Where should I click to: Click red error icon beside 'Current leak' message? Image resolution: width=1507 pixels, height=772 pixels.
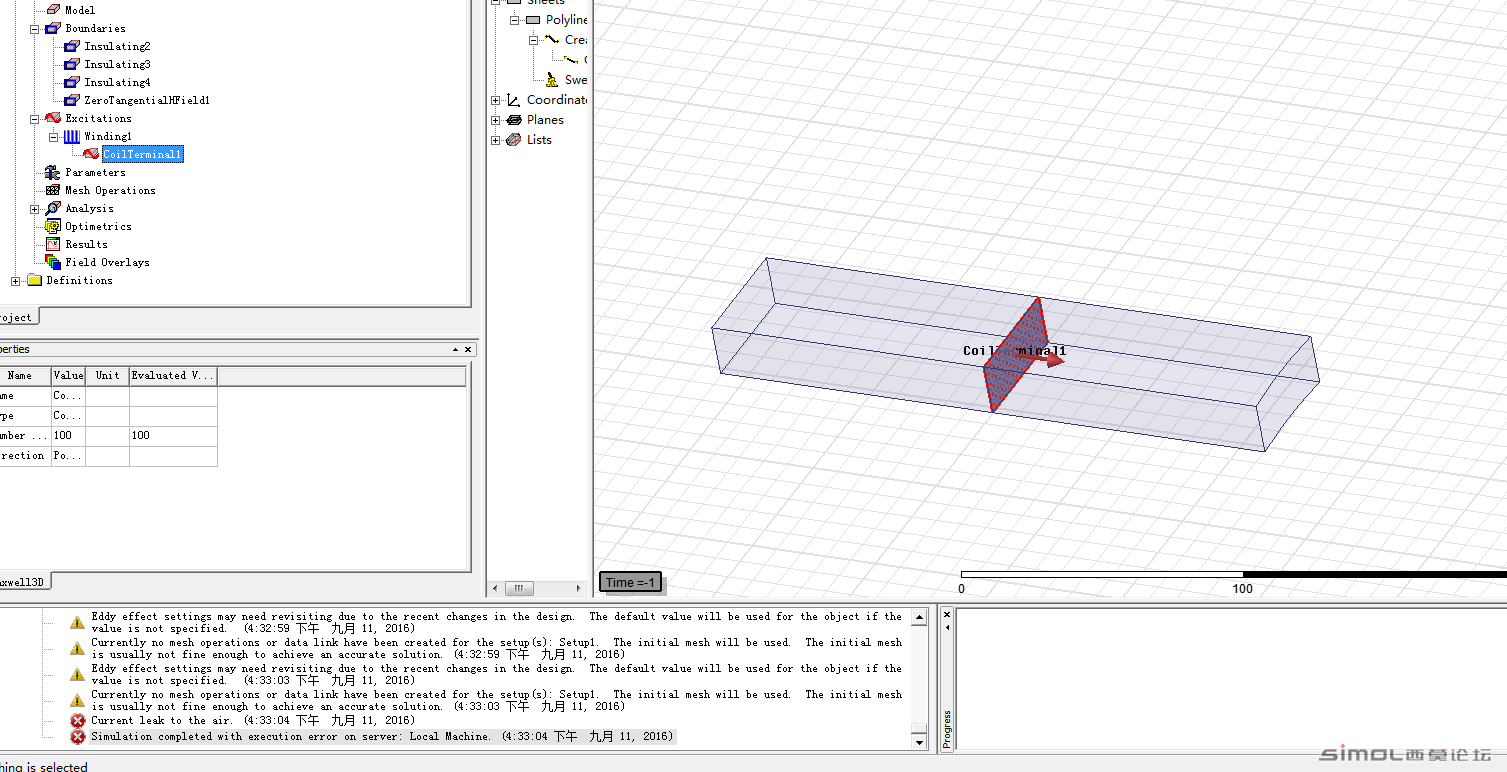(x=78, y=721)
